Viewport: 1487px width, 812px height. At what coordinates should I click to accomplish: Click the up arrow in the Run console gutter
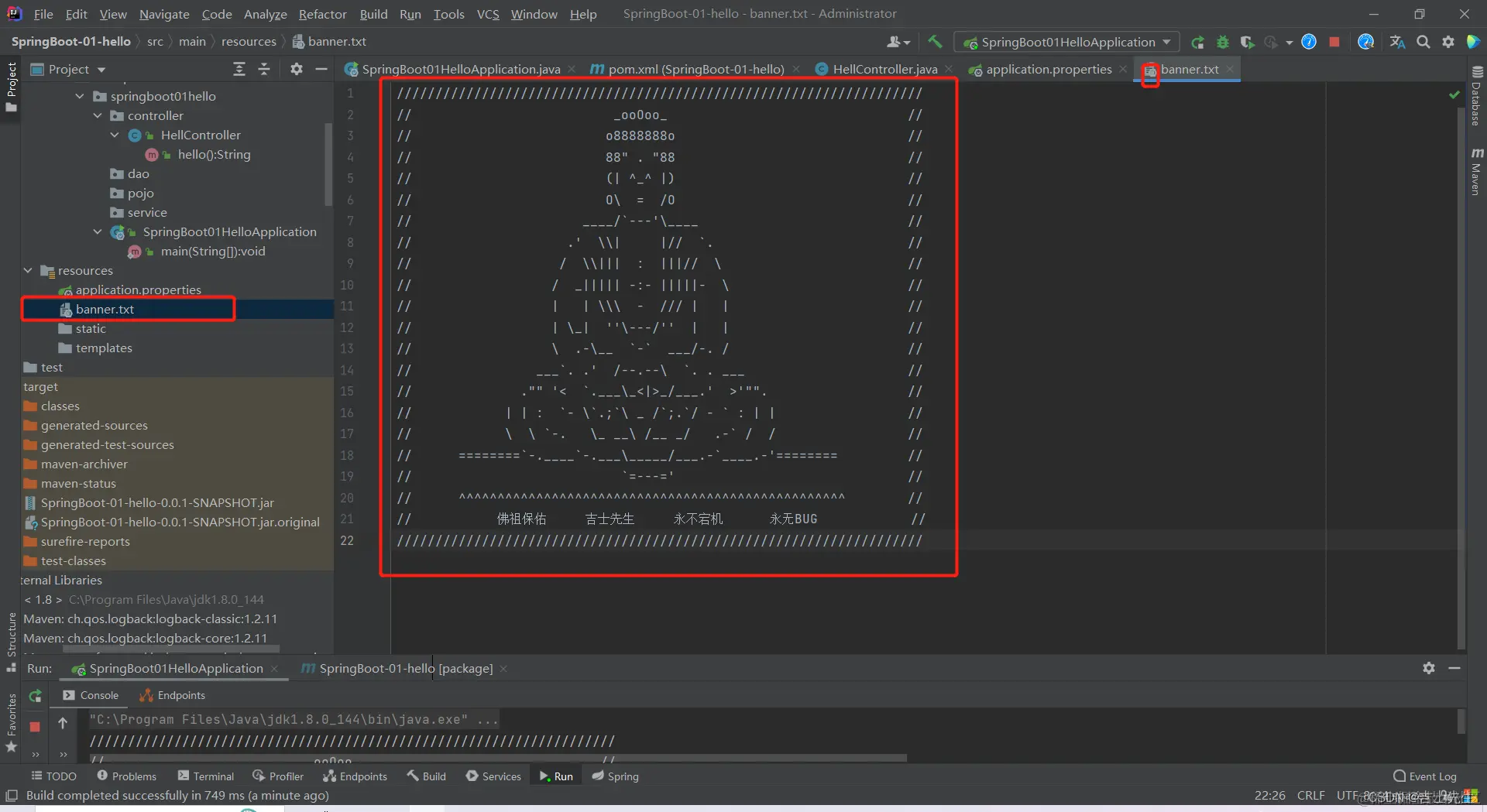click(x=63, y=723)
